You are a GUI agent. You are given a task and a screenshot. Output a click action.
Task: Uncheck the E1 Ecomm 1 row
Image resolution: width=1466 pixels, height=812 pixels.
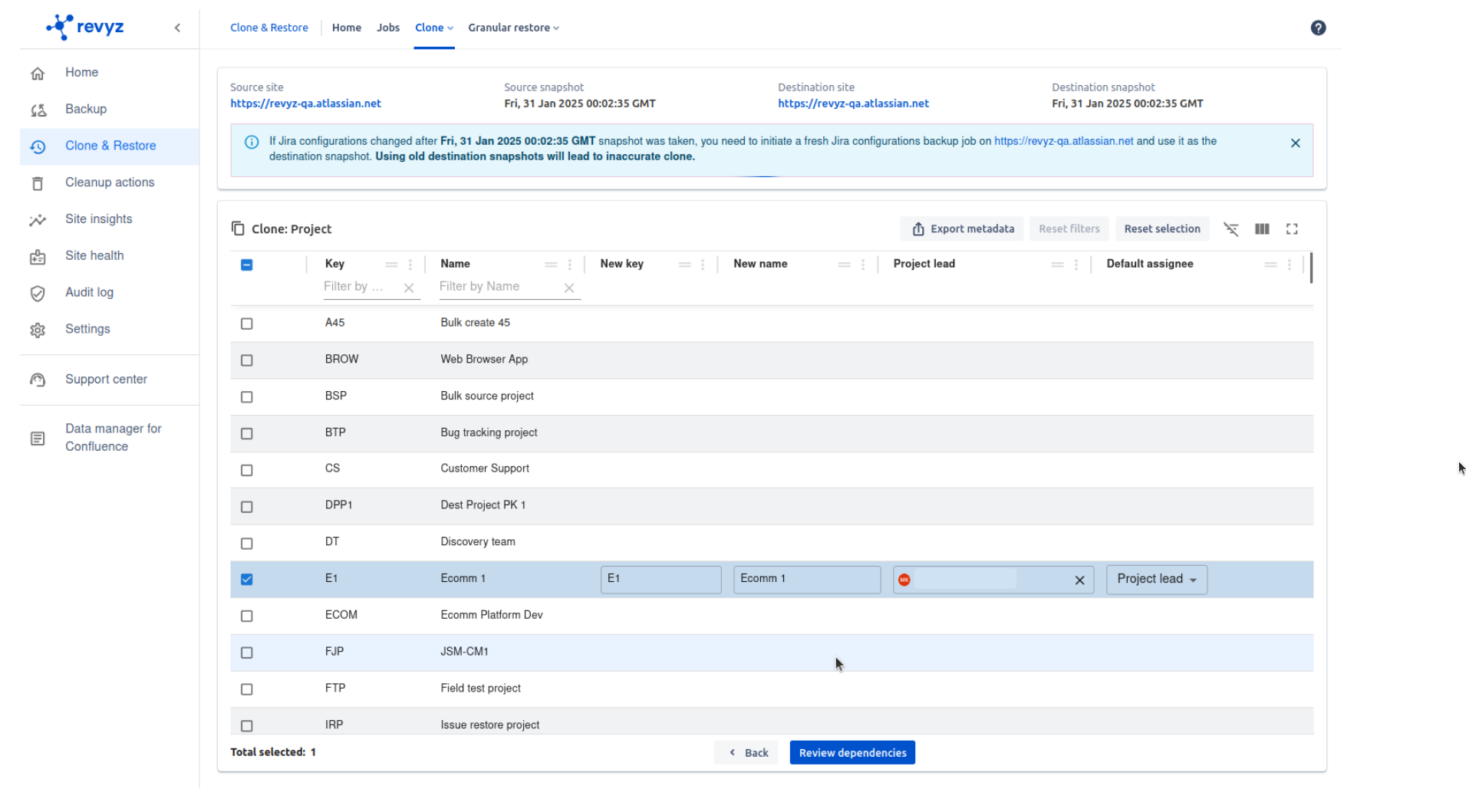click(x=246, y=580)
